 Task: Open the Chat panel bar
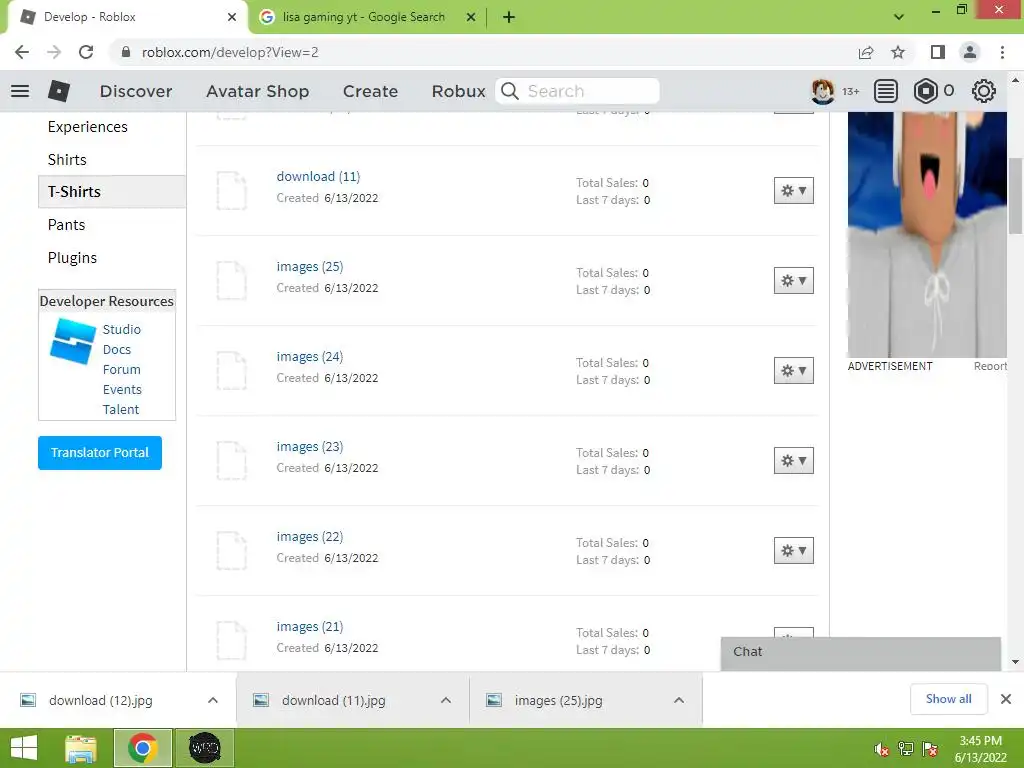861,654
